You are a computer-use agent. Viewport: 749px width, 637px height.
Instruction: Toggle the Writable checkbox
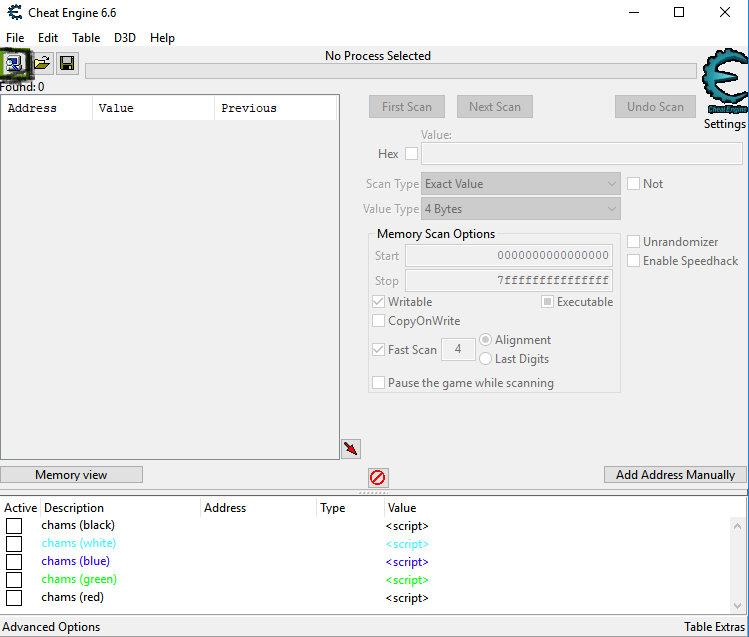378,302
